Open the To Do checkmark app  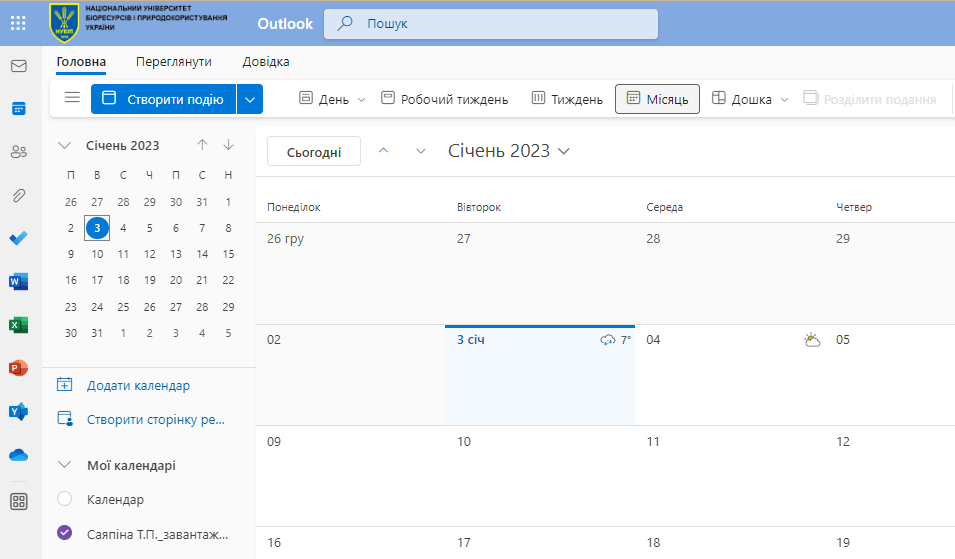coord(18,238)
